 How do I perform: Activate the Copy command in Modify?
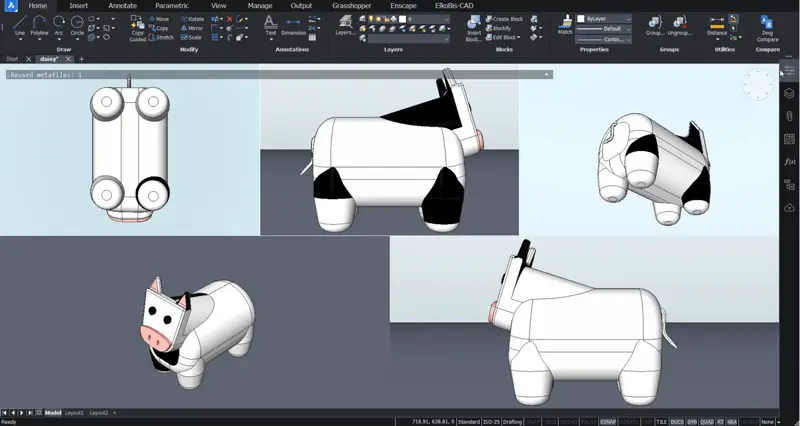[x=159, y=28]
